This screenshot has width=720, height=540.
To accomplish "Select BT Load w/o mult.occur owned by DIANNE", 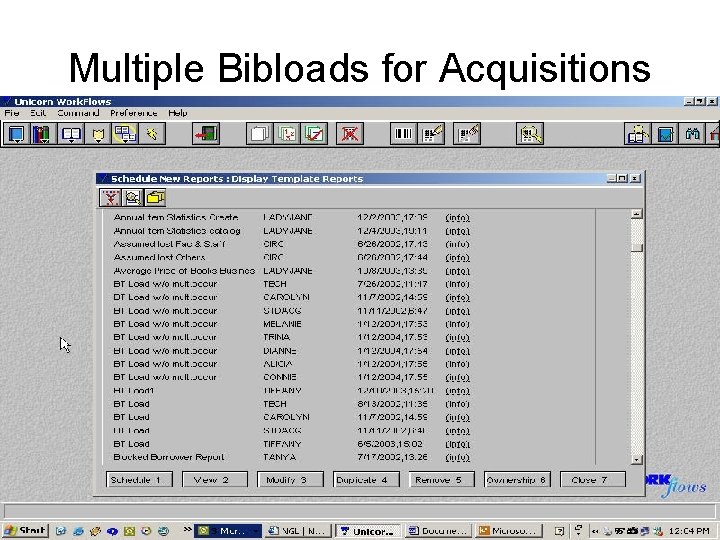I will [x=292, y=351].
